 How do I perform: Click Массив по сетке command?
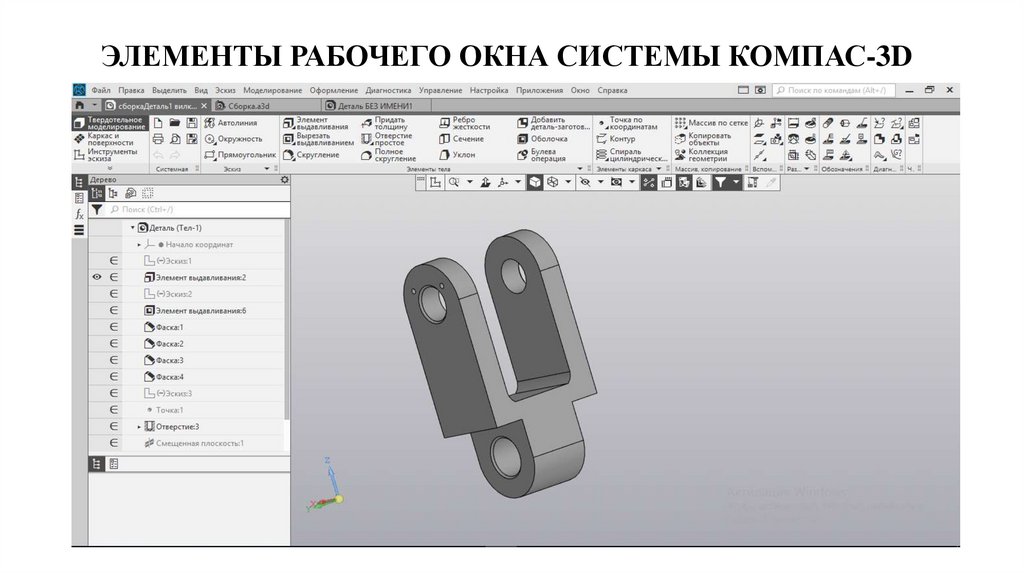(711, 123)
